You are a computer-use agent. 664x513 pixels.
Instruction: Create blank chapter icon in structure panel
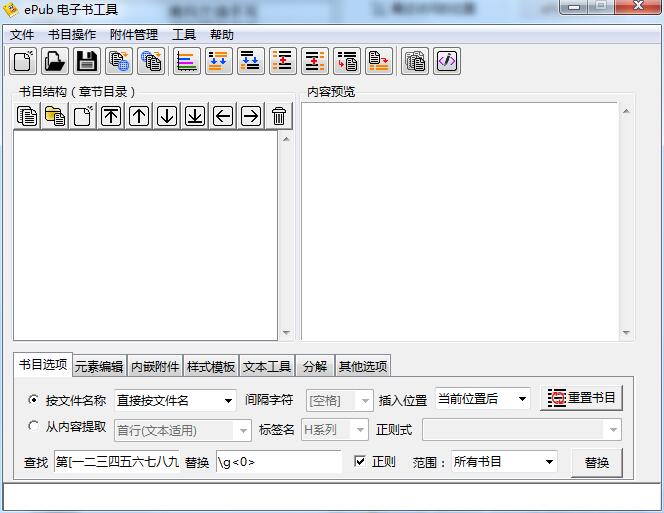pyautogui.click(x=83, y=116)
